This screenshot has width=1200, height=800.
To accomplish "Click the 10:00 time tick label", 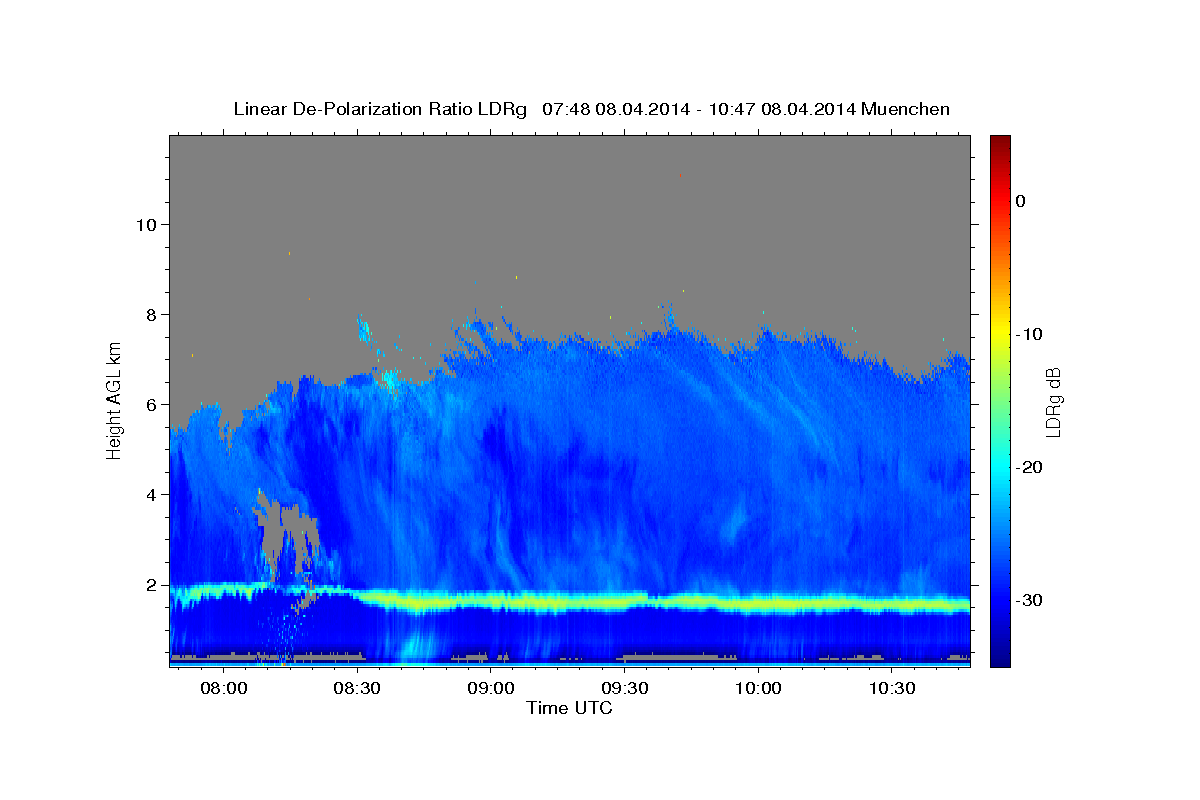I will (x=758, y=689).
